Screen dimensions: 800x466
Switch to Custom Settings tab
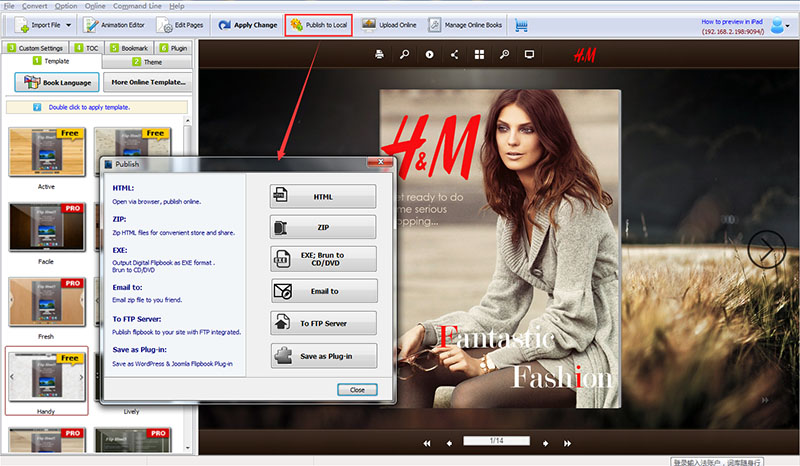(35, 48)
